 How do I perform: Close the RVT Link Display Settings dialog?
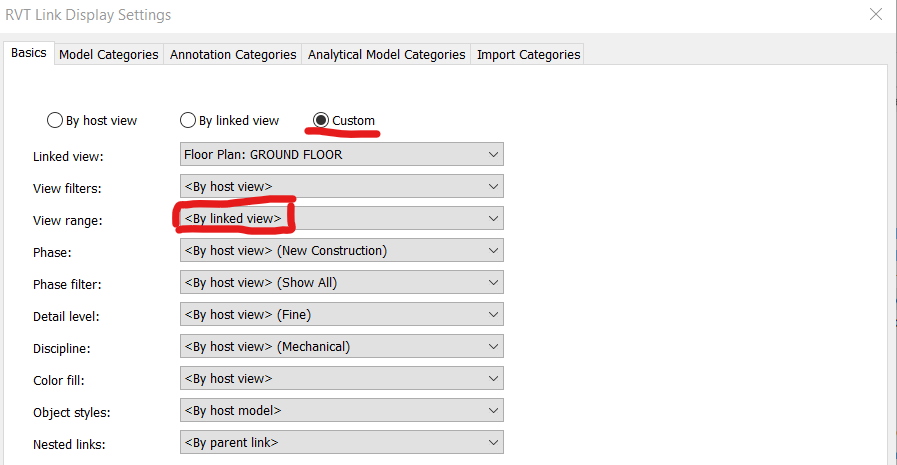point(875,14)
